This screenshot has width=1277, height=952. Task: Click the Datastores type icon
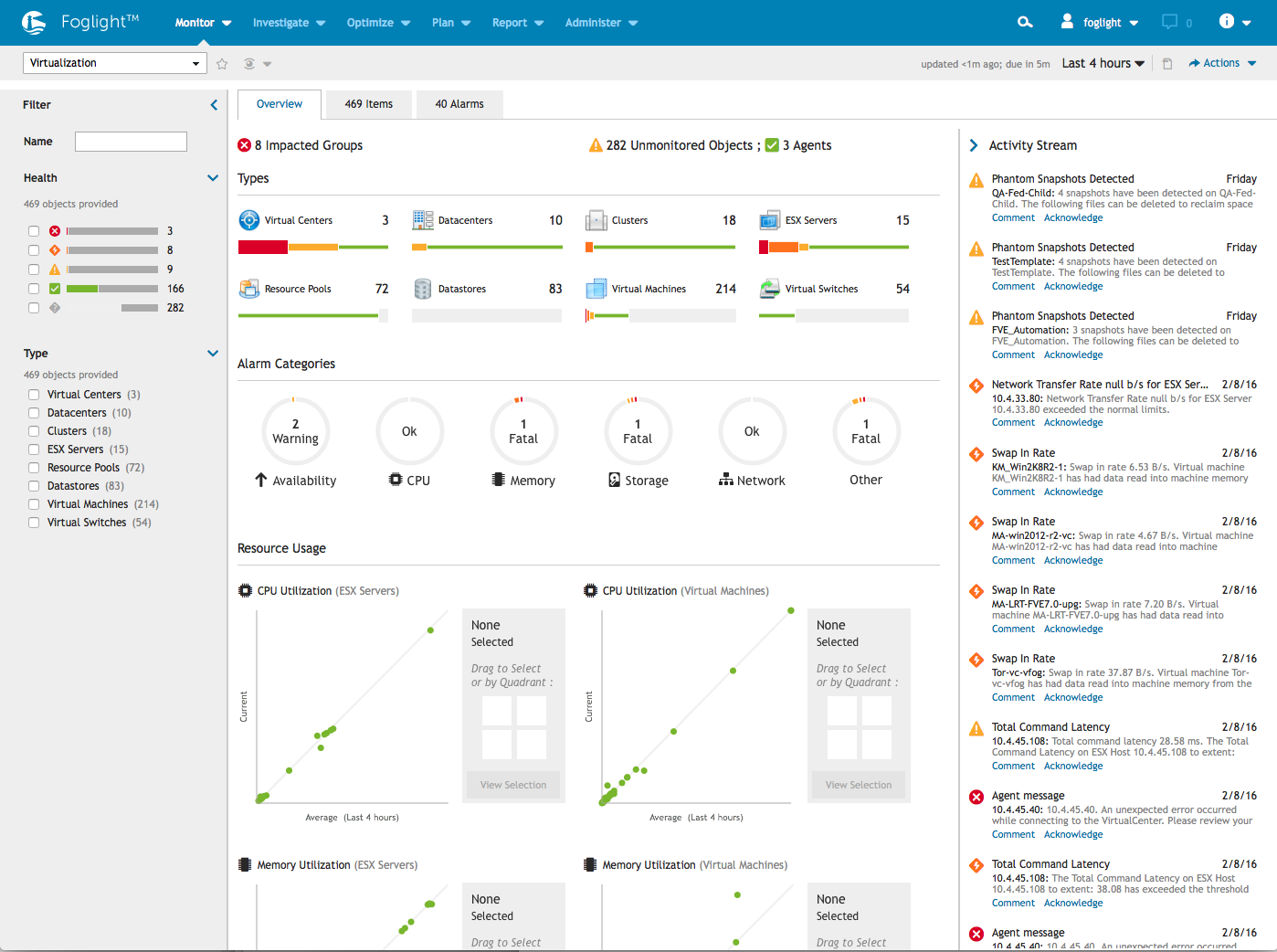point(422,289)
